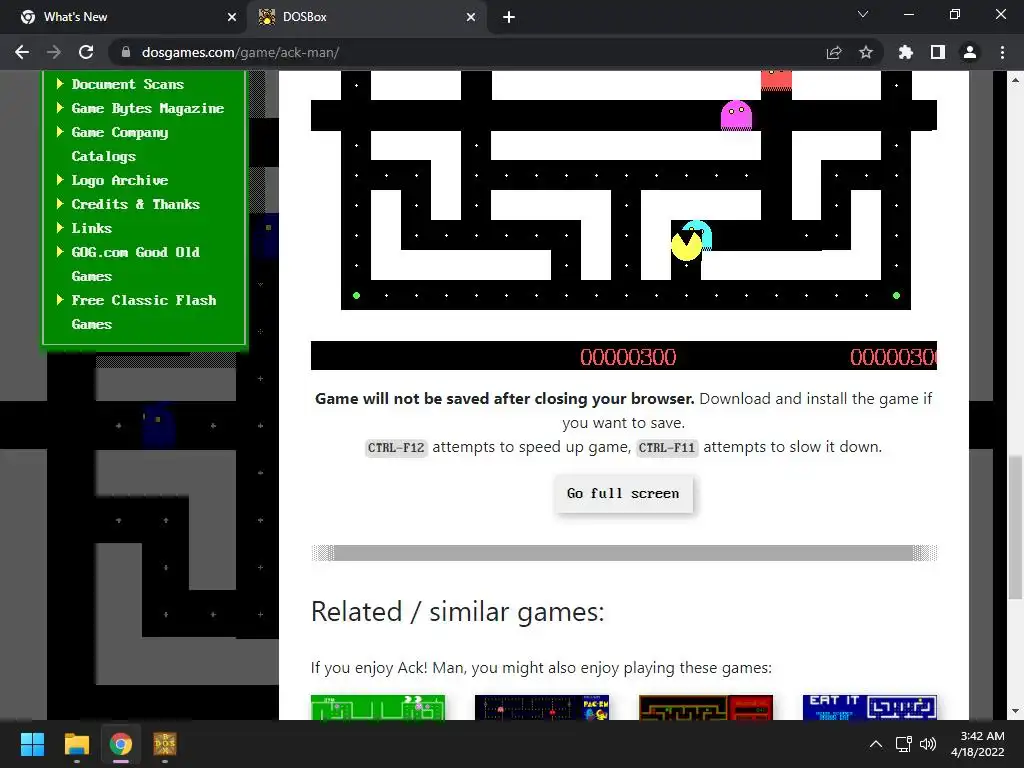Close the What's New tab

(232, 18)
